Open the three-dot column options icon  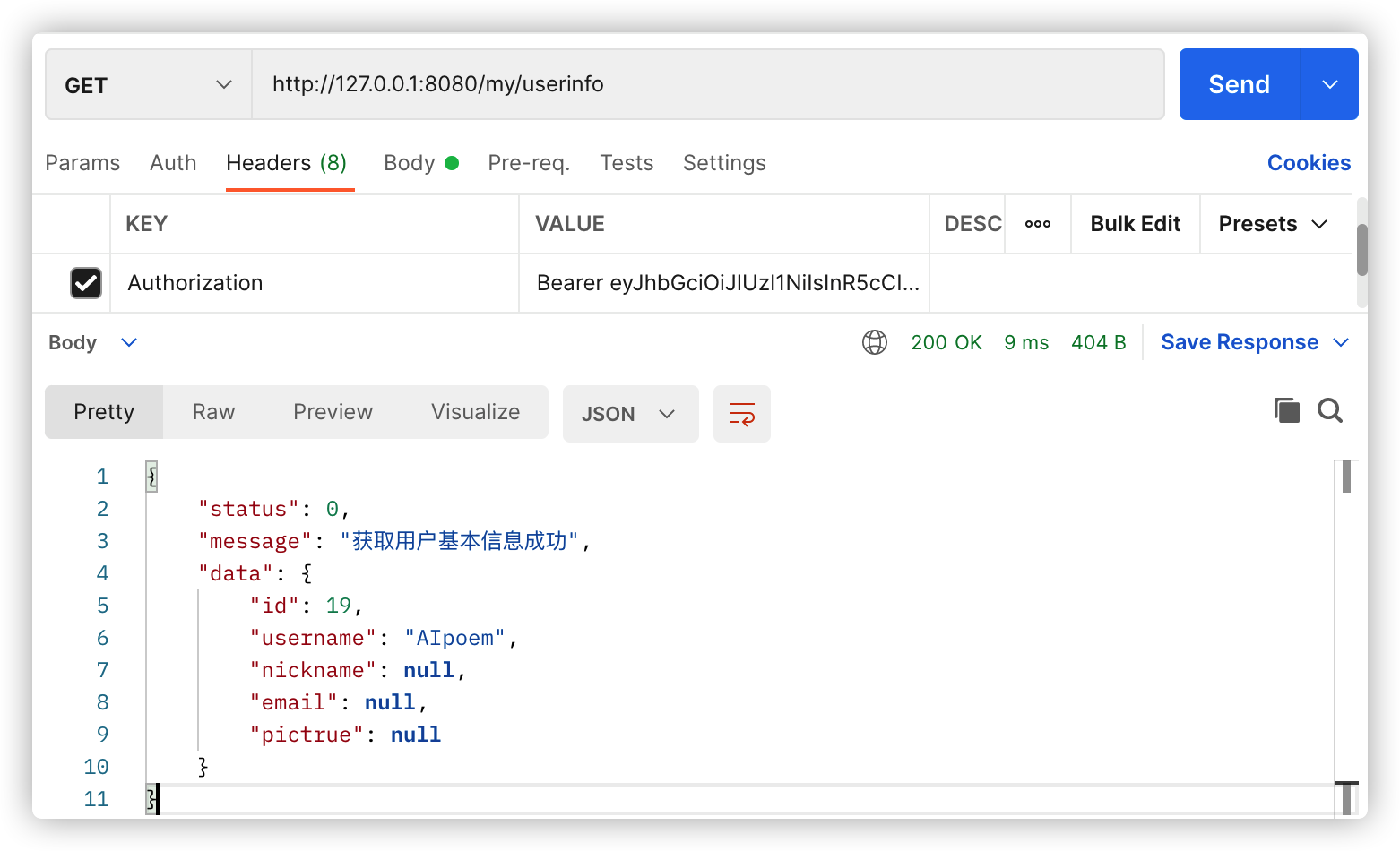(1038, 224)
